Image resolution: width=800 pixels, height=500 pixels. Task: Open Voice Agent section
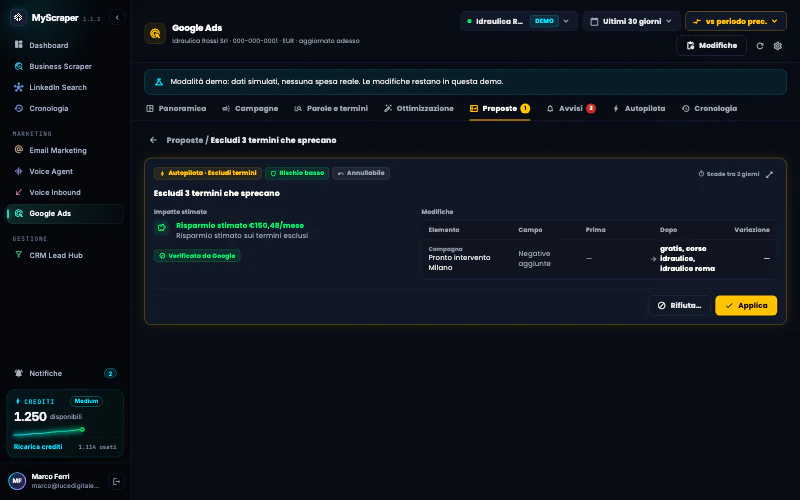pos(65,171)
